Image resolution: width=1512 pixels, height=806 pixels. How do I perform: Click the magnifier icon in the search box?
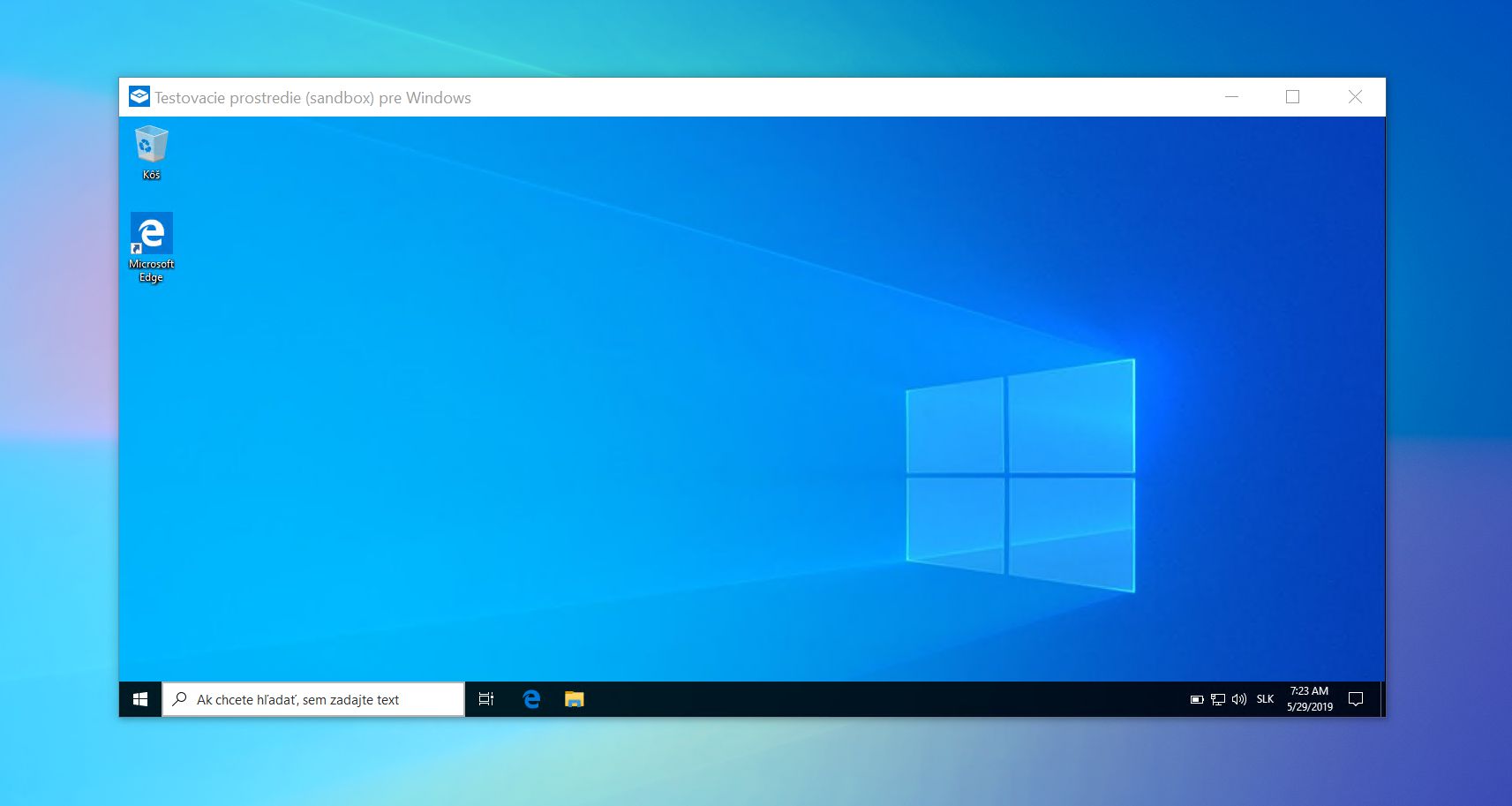click(x=180, y=699)
